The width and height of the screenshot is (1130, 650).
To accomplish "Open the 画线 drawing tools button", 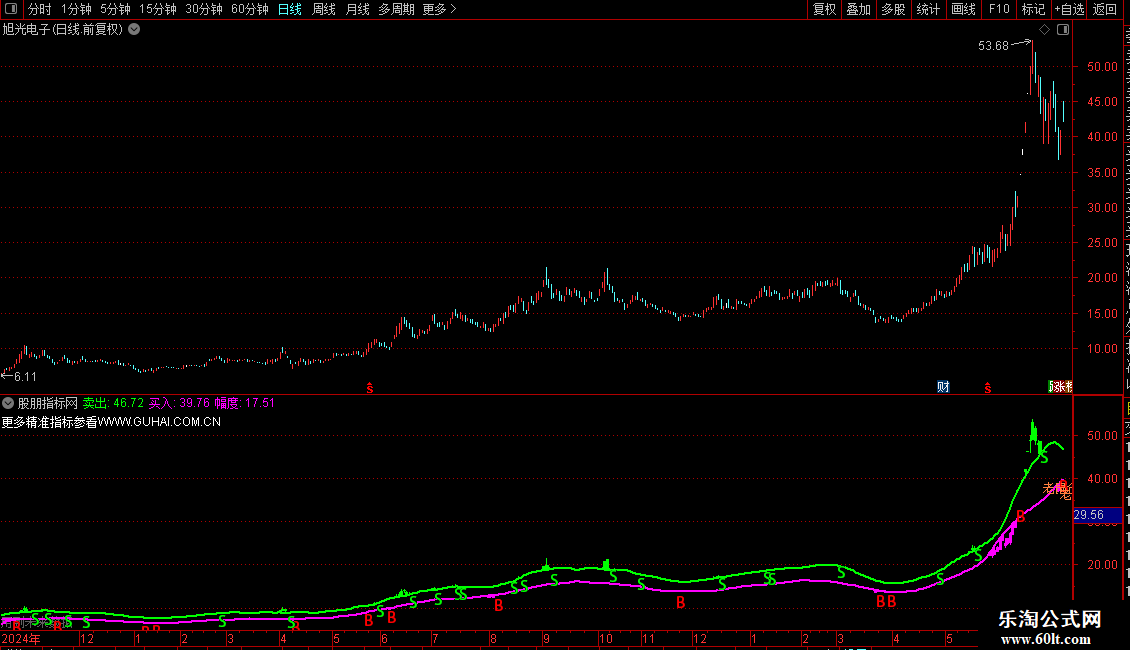I will (x=963, y=9).
